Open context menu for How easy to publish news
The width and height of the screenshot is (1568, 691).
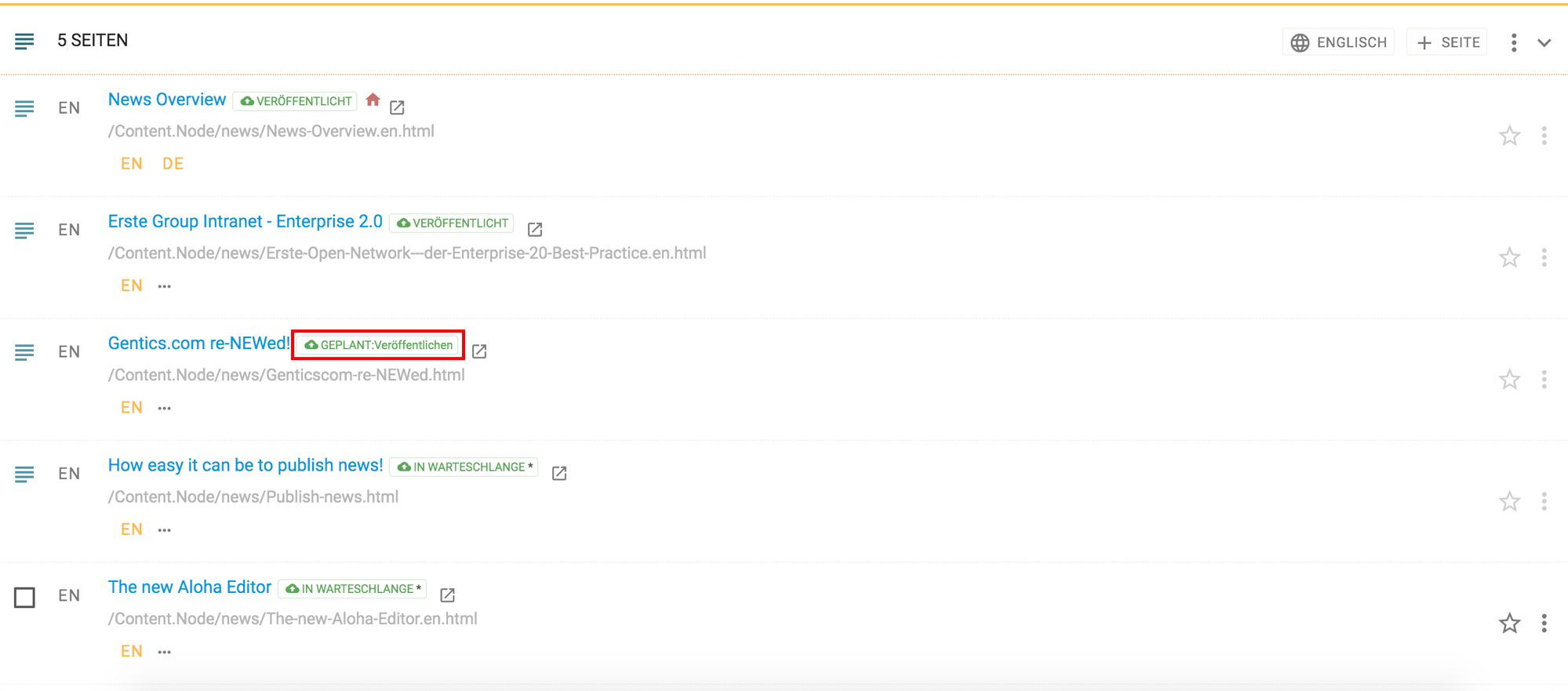click(1544, 501)
